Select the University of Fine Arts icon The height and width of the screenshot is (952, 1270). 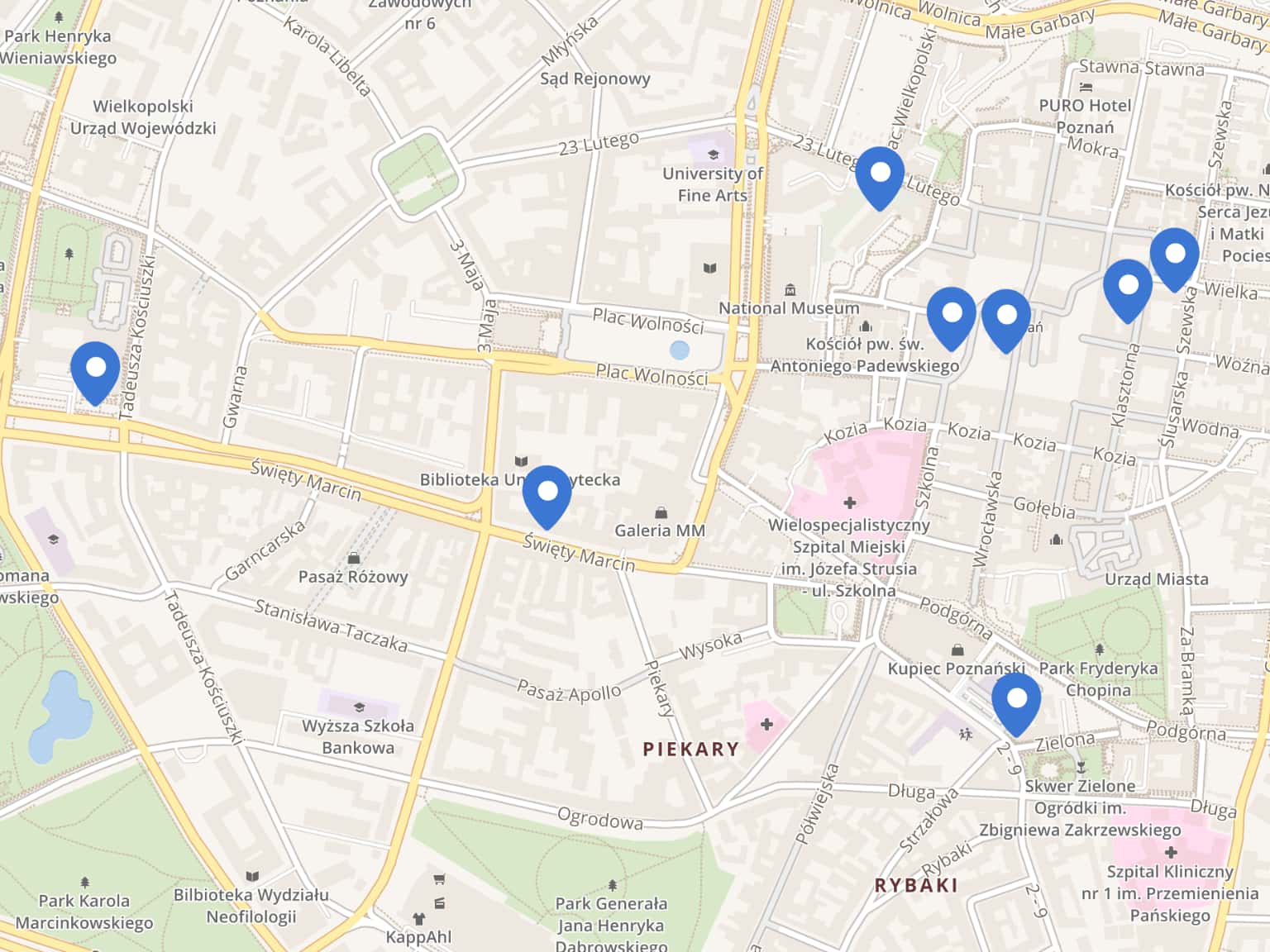(713, 155)
